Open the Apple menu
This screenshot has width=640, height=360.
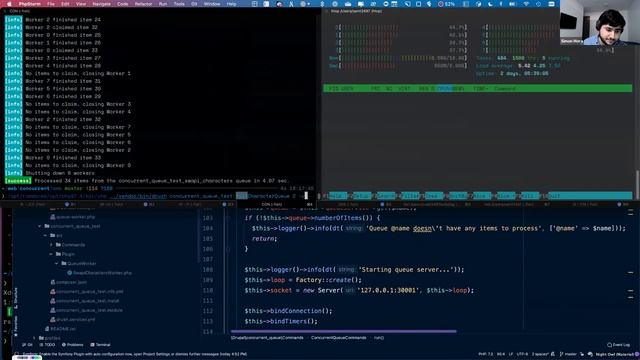tap(9, 4)
